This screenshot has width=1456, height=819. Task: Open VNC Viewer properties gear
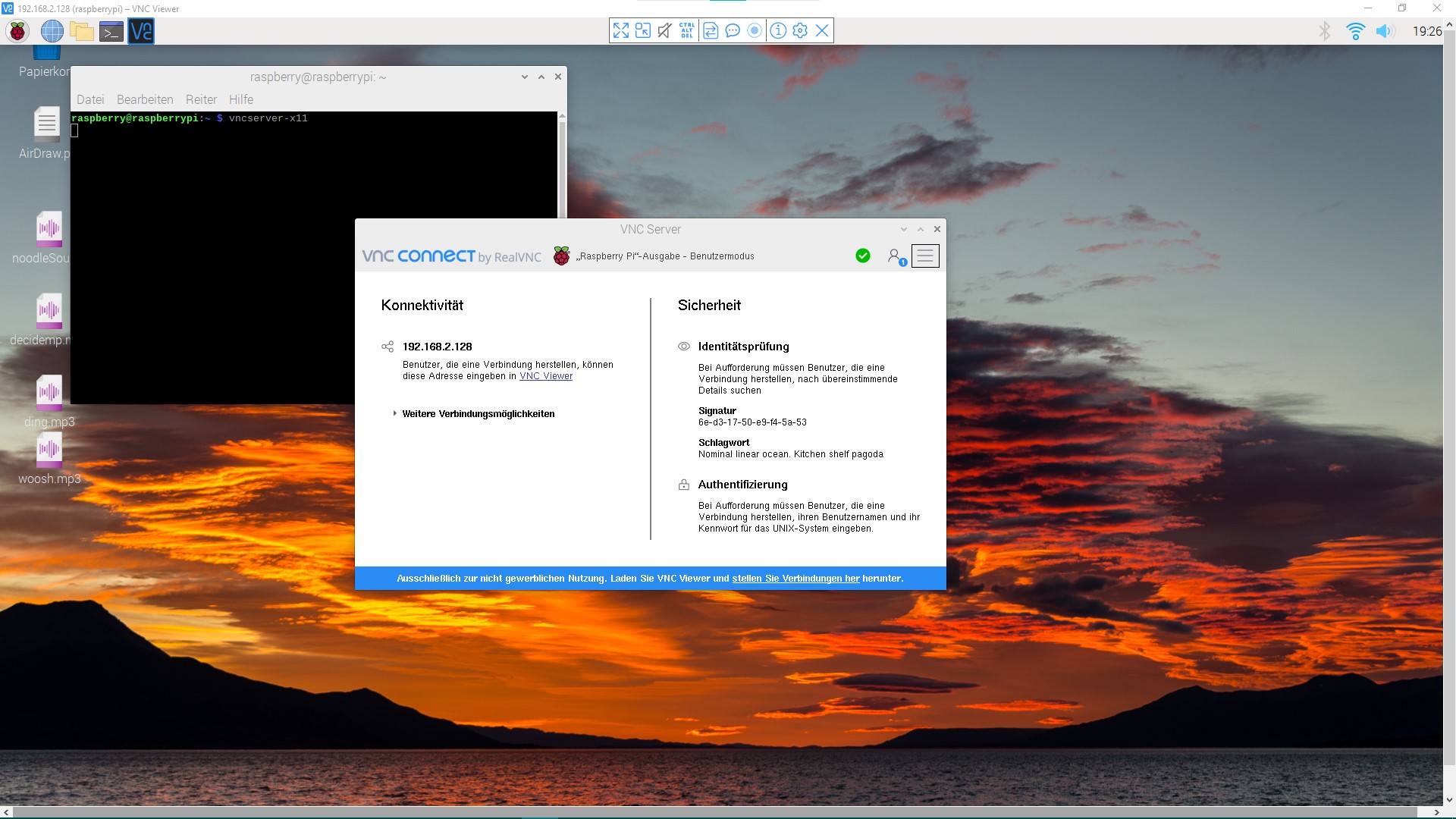click(x=800, y=30)
